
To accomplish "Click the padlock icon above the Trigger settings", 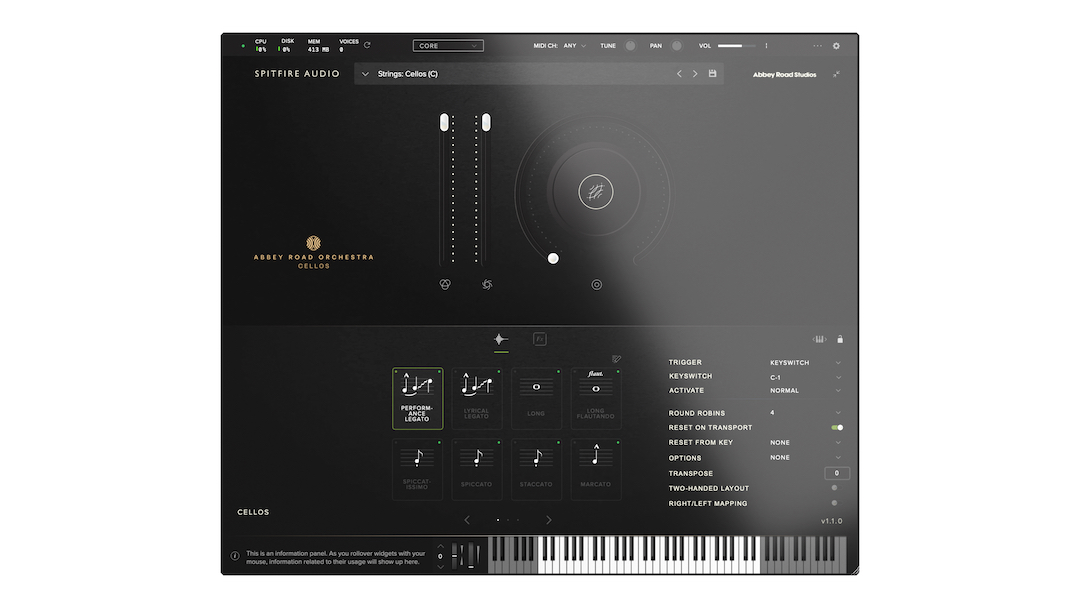I will click(x=840, y=339).
